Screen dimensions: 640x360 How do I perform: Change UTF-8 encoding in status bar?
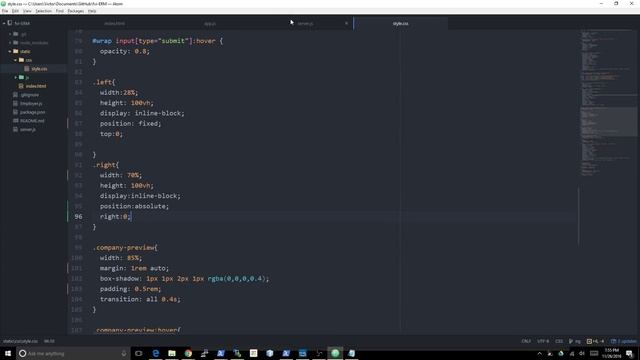tap(543, 341)
